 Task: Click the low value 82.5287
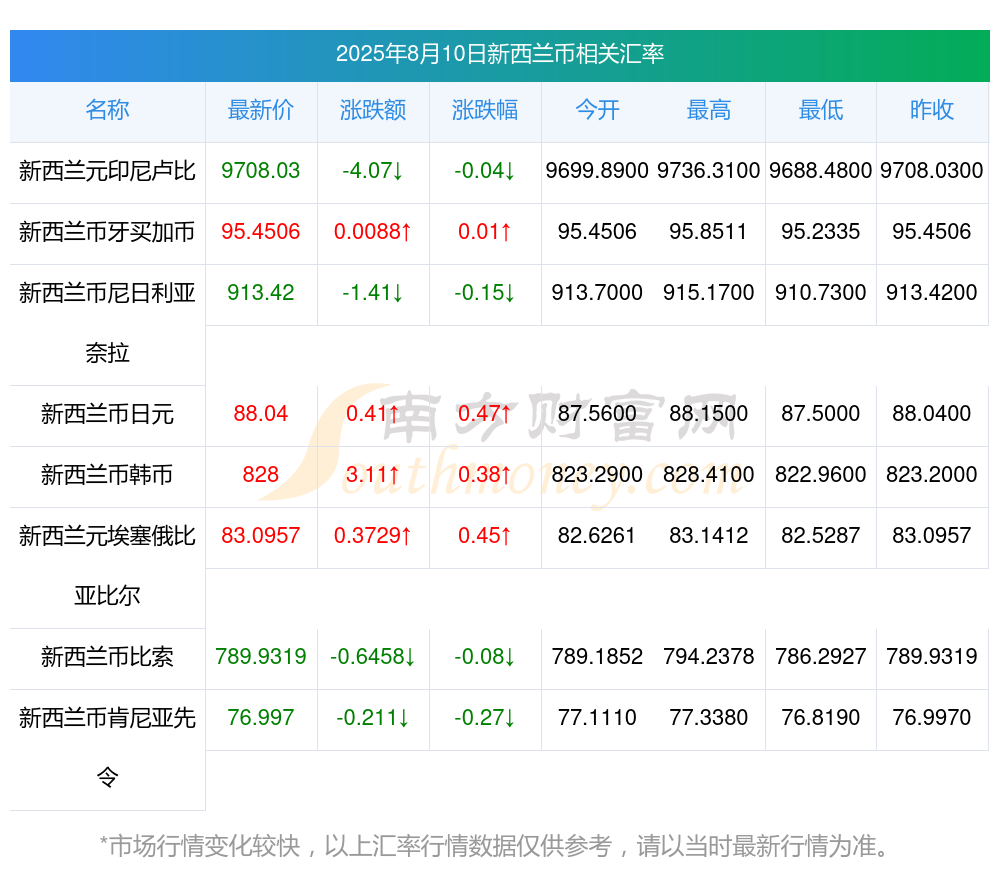click(x=821, y=536)
